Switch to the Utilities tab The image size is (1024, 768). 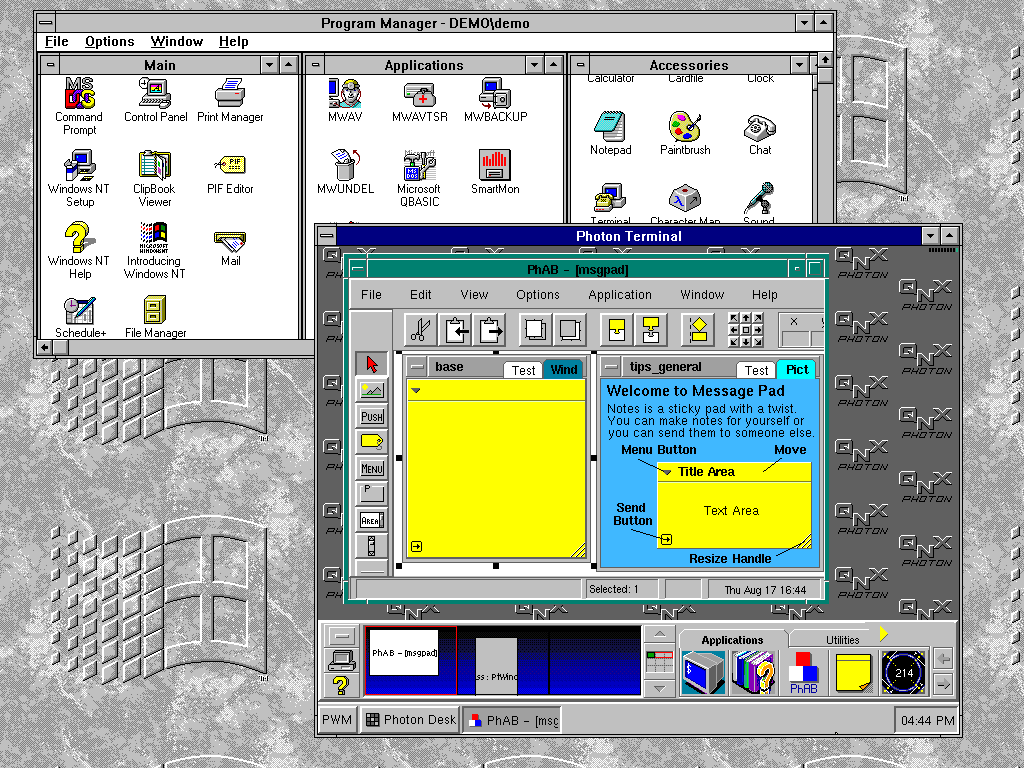tap(842, 640)
